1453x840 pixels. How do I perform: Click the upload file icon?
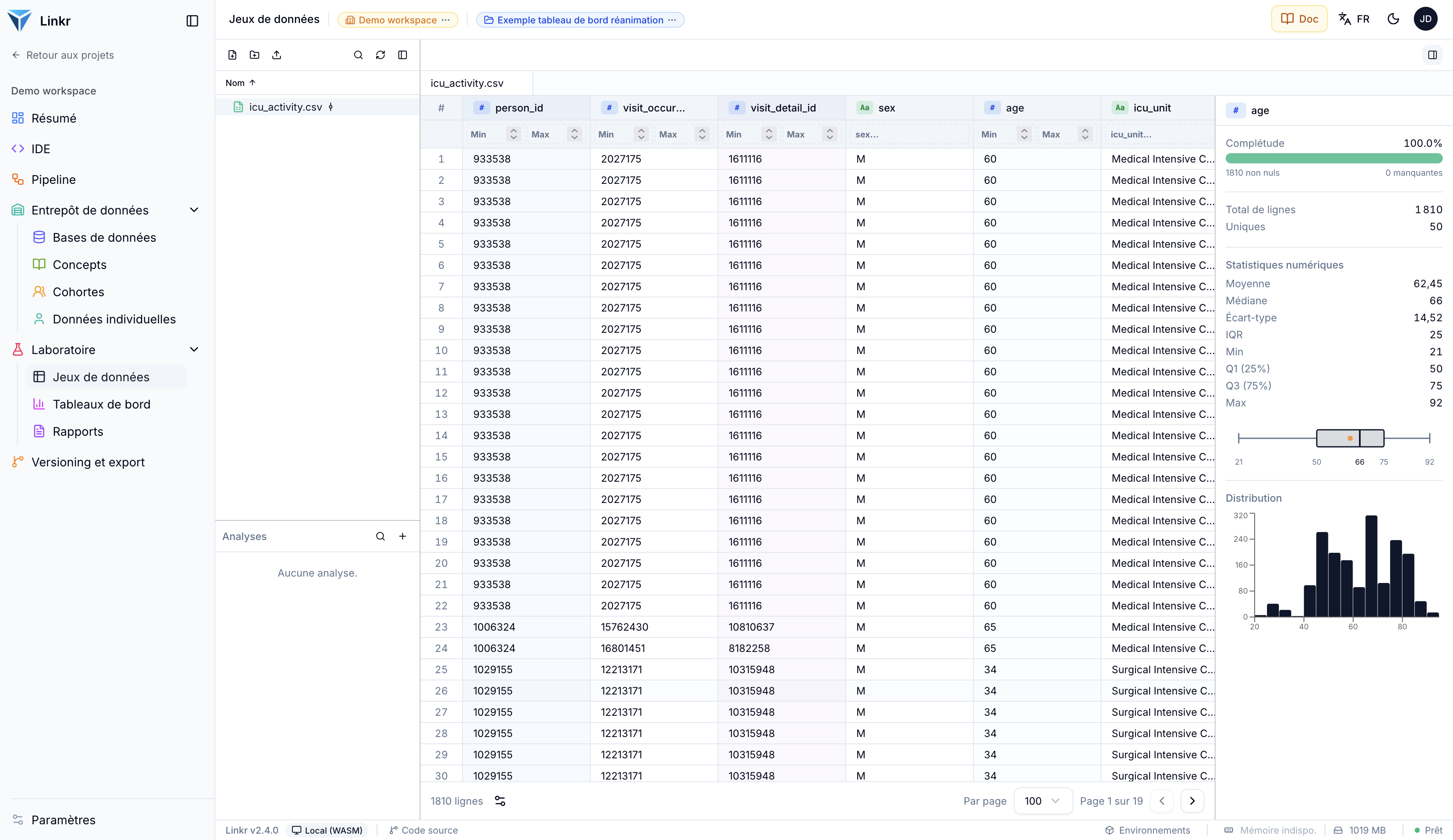pyautogui.click(x=277, y=55)
